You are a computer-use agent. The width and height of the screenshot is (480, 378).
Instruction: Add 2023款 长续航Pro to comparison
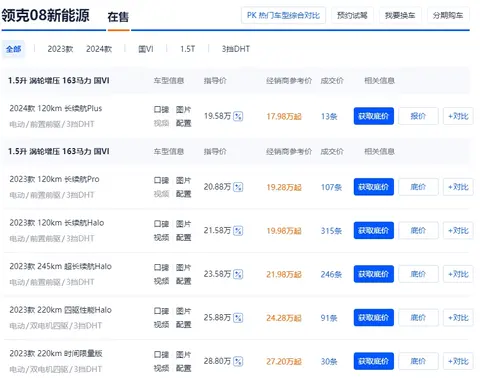point(458,187)
